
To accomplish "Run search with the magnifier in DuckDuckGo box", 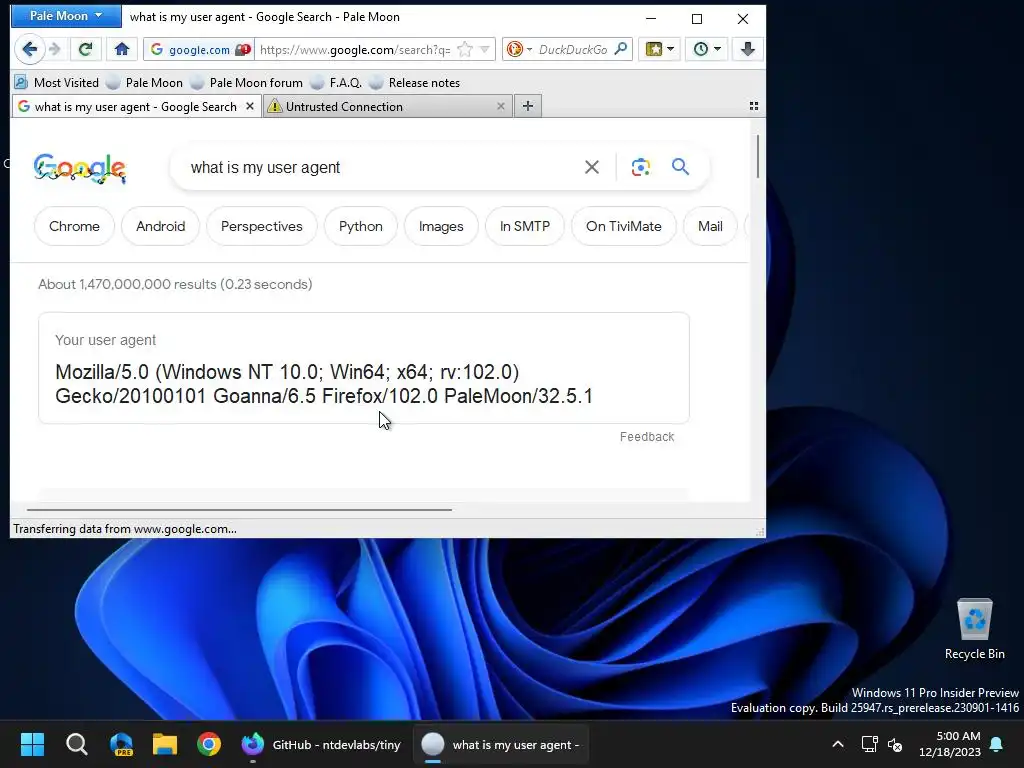I will [621, 49].
